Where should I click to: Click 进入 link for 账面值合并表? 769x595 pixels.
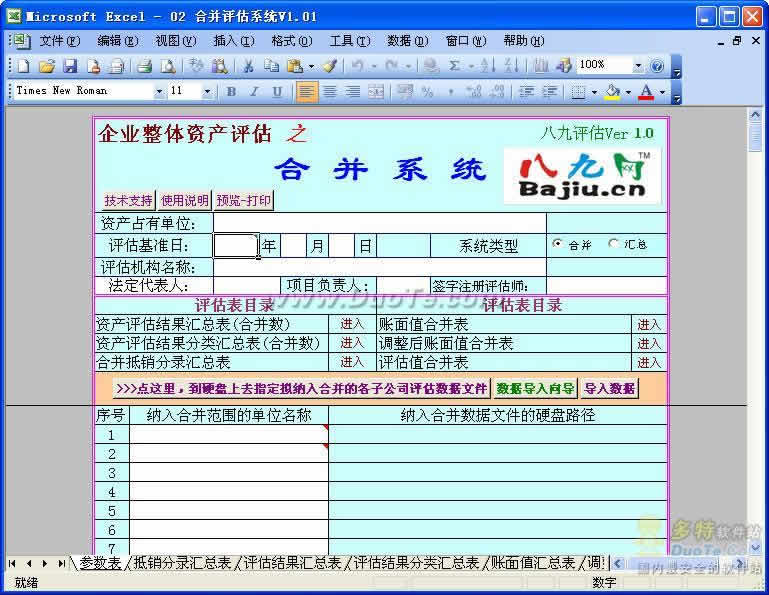649,325
